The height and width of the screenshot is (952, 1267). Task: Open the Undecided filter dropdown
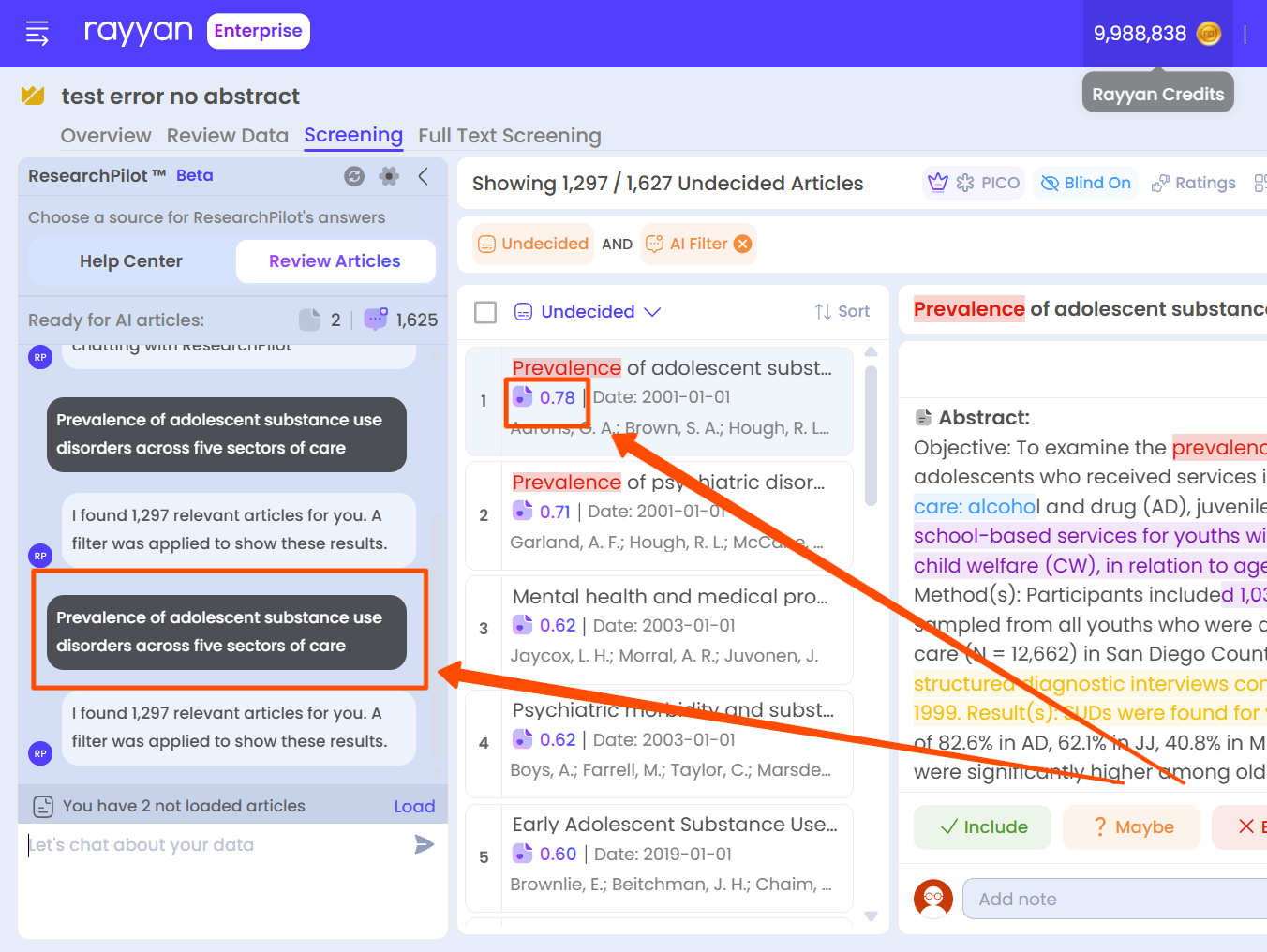tap(588, 311)
